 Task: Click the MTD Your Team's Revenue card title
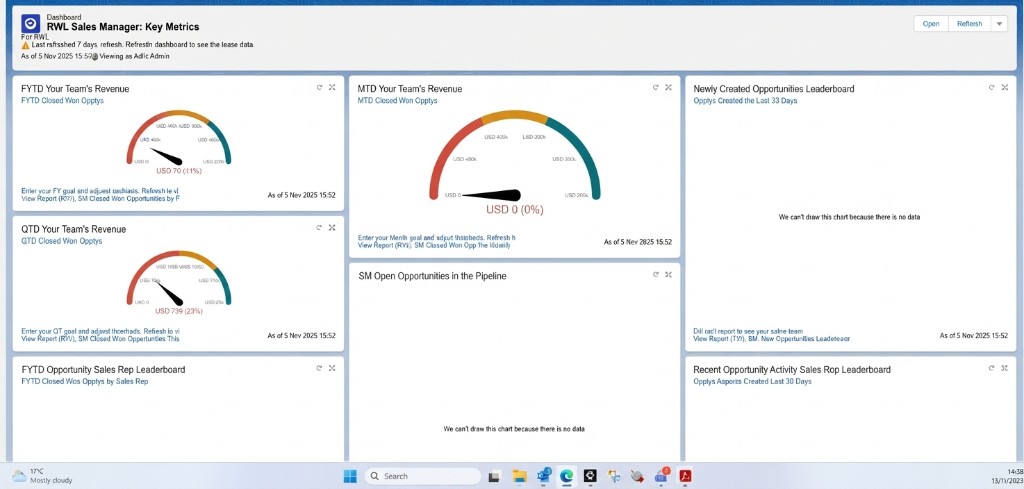pyautogui.click(x=409, y=89)
